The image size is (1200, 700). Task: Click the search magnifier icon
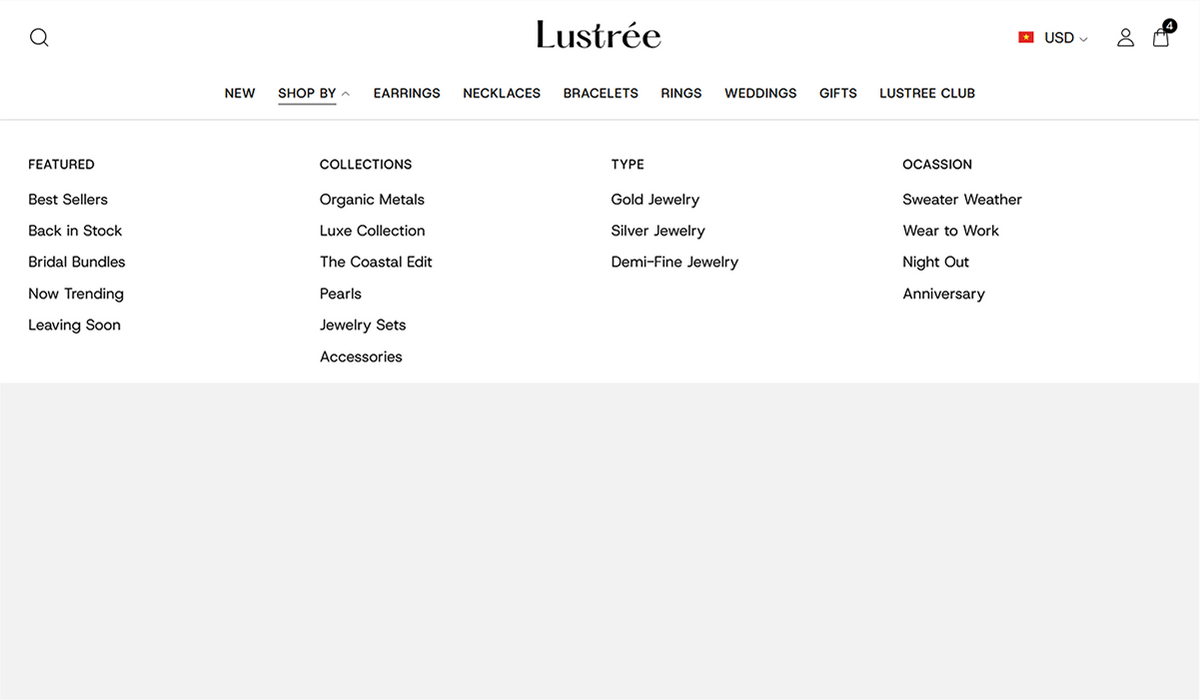point(39,38)
